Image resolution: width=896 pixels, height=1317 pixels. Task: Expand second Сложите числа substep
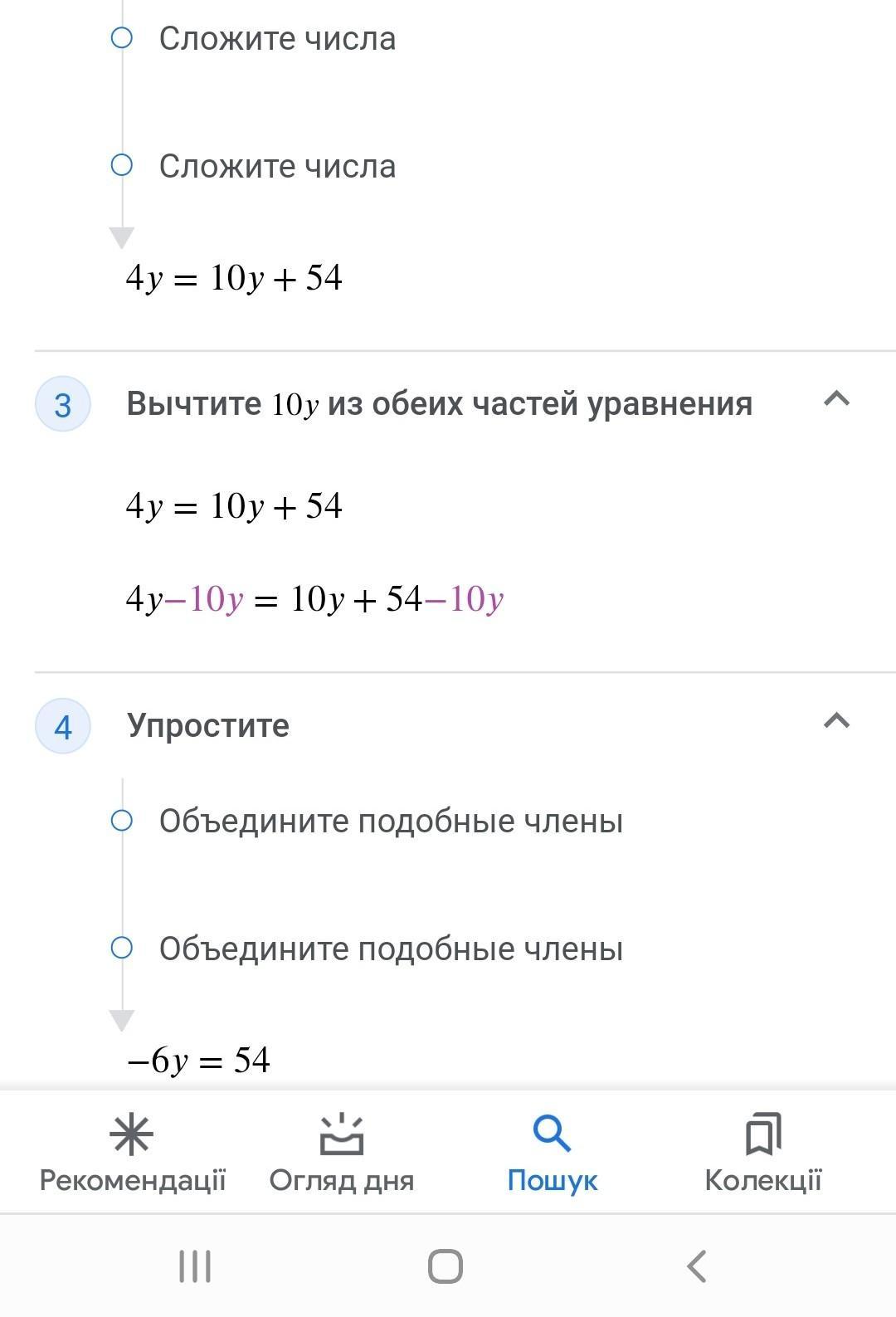(277, 167)
